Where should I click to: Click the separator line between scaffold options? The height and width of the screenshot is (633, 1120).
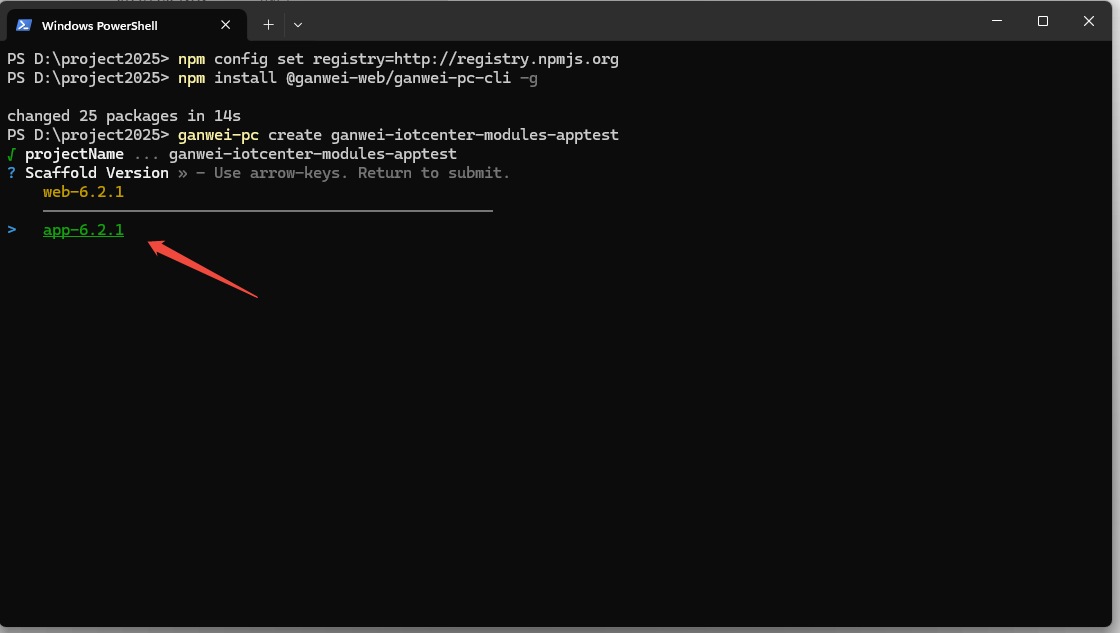coord(268,211)
